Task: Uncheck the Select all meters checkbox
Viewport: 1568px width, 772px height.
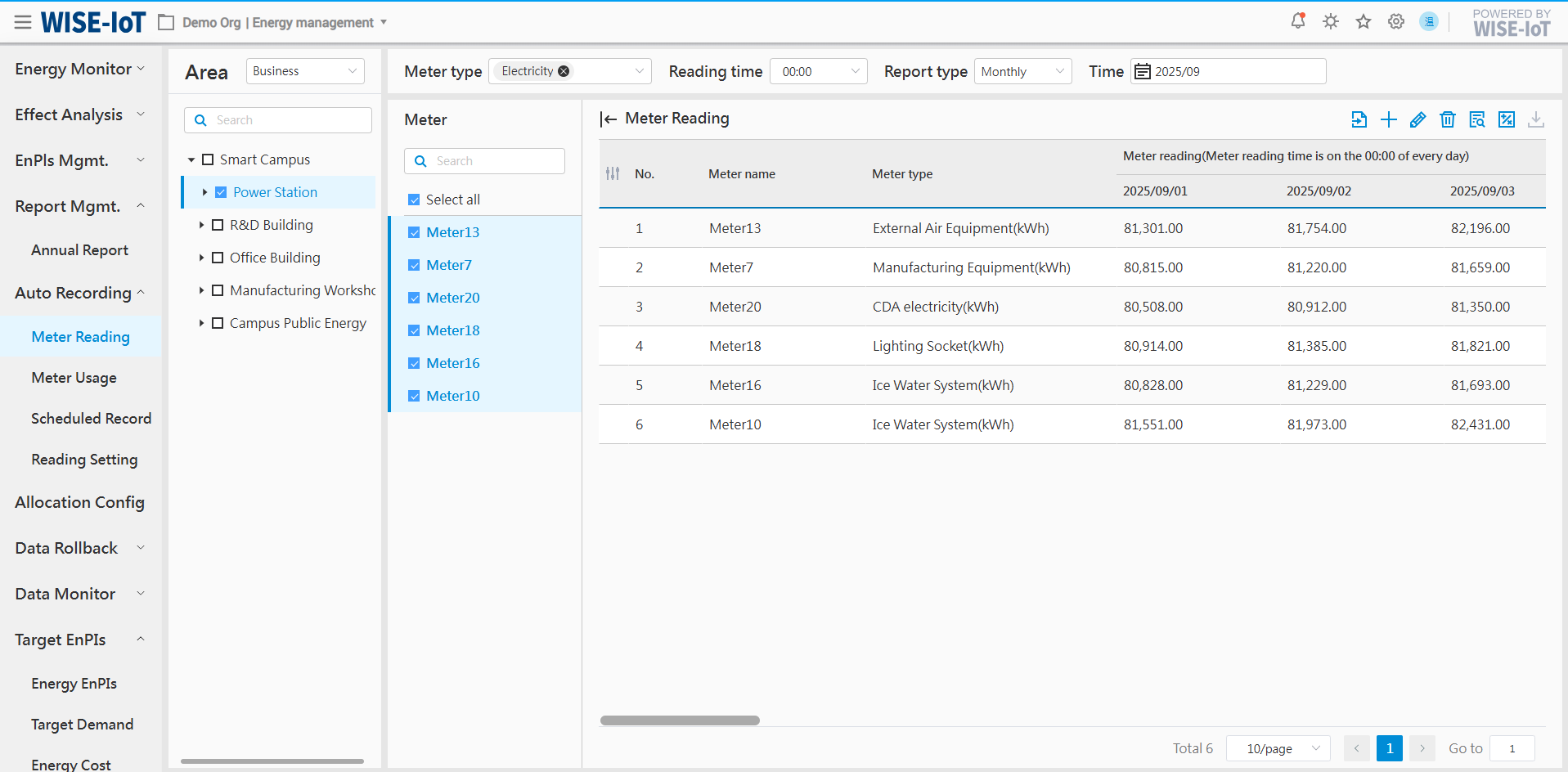Action: point(414,200)
